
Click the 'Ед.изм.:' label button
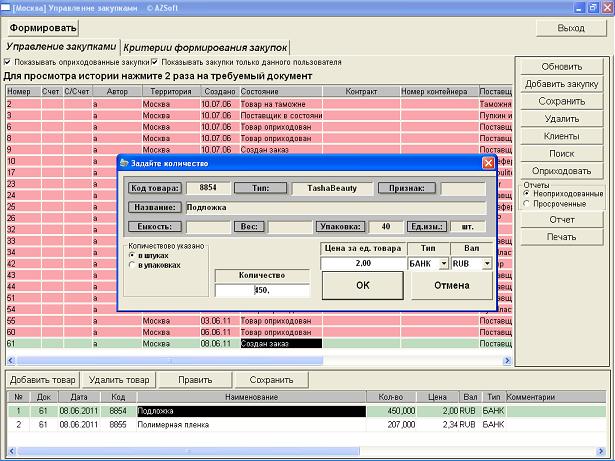(x=427, y=226)
